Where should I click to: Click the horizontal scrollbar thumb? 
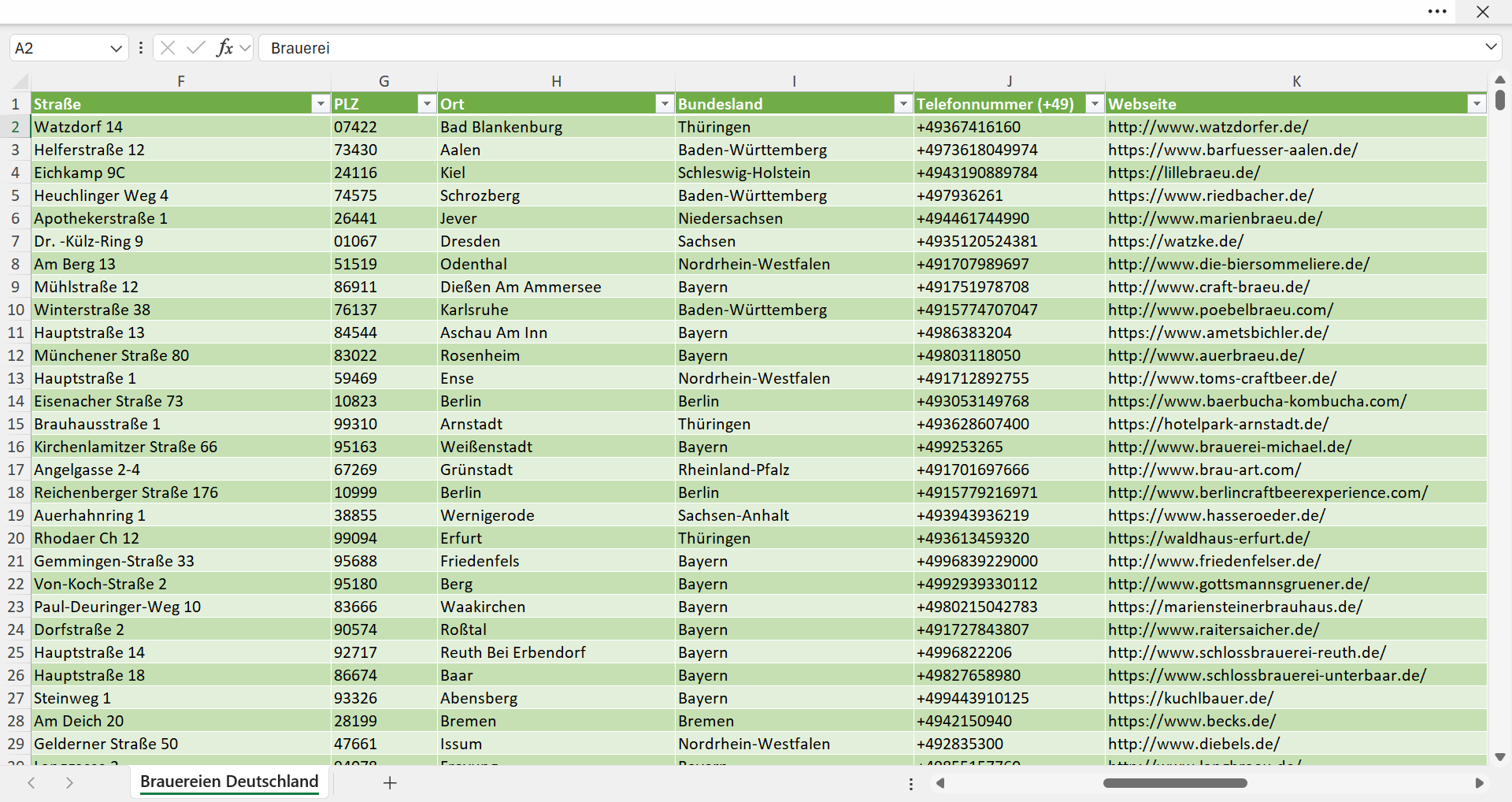click(1175, 783)
